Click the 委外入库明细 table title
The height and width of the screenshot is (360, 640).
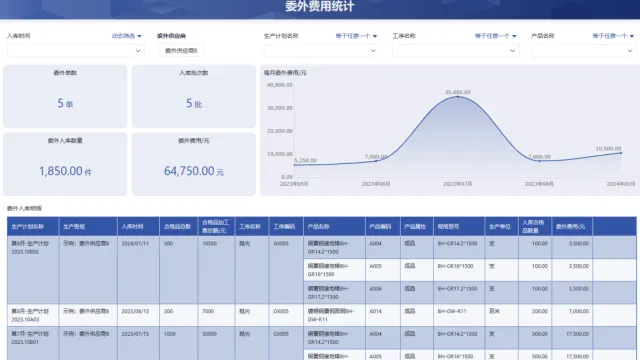pos(24,208)
